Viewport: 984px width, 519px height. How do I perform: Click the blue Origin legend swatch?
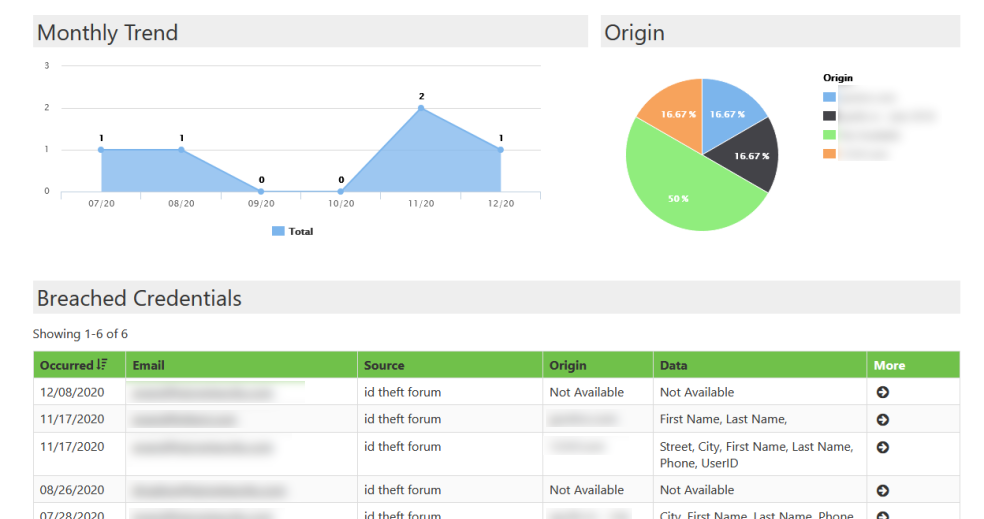[829, 97]
